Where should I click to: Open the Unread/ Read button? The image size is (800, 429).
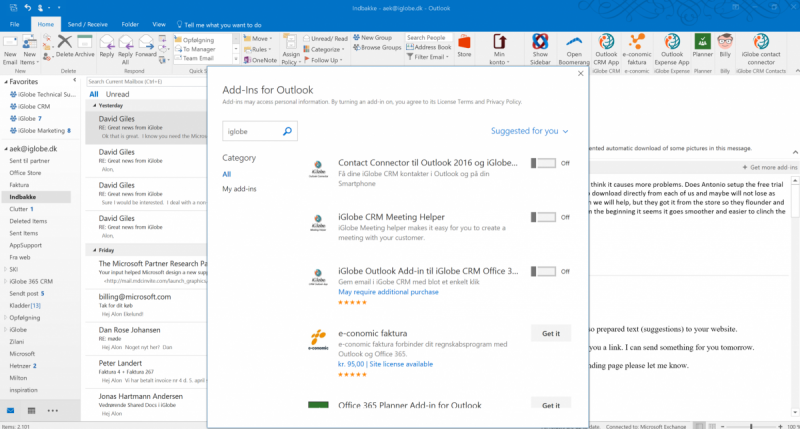(x=326, y=38)
